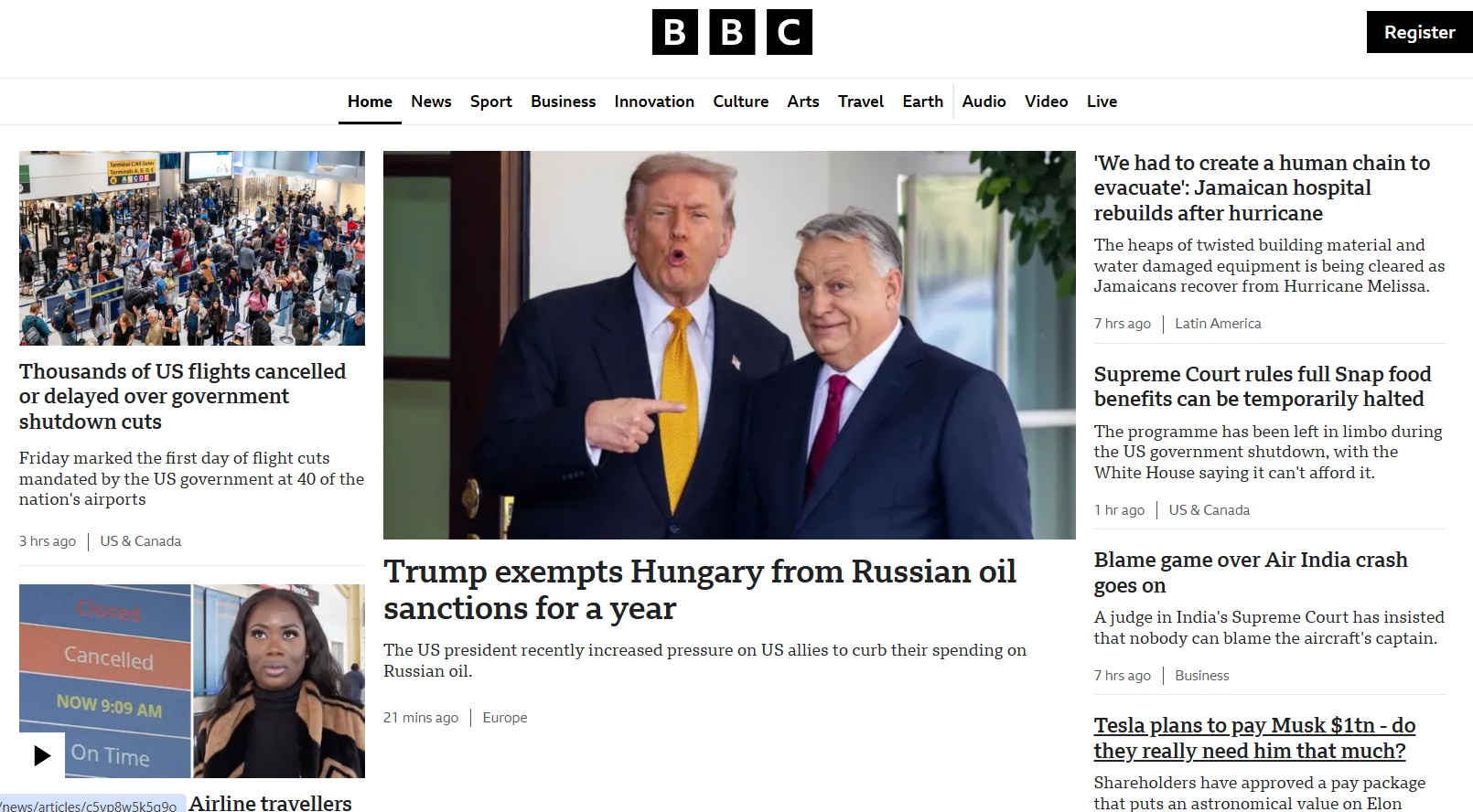
Task: Open Trump exempts Hungary headline
Action: [x=700, y=590]
